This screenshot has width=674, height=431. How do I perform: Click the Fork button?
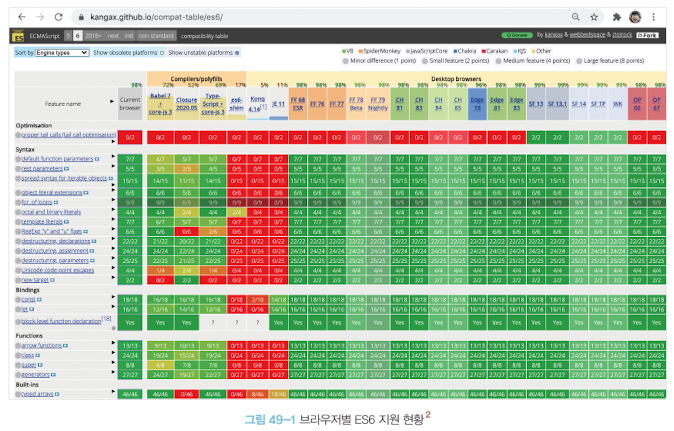[647, 35]
